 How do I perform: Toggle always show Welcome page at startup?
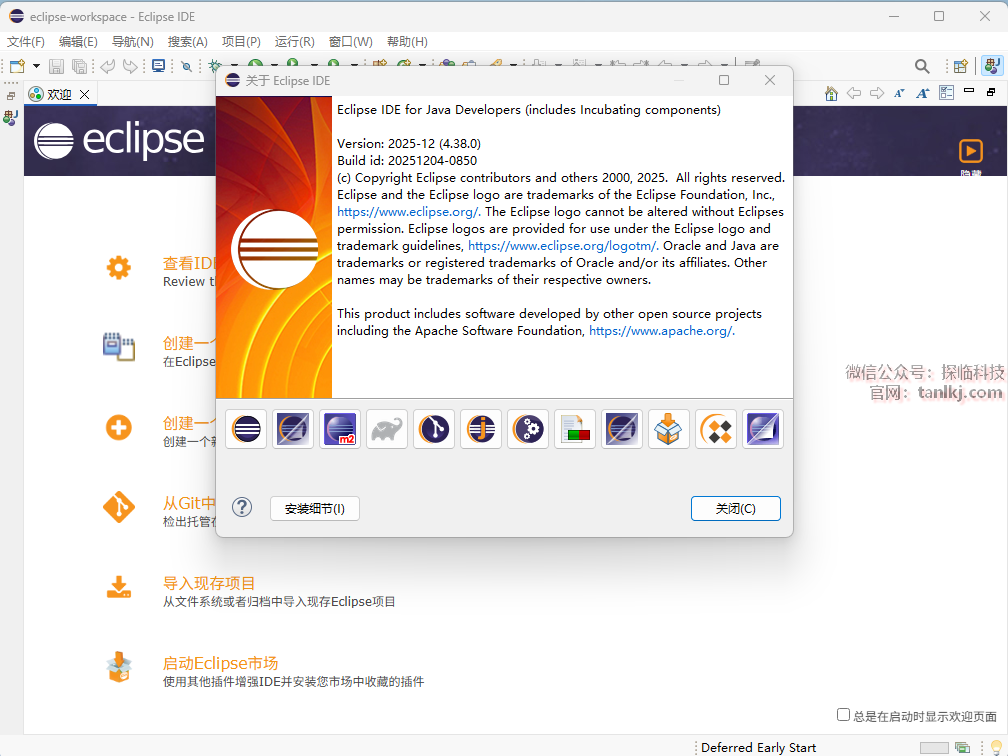click(x=843, y=715)
